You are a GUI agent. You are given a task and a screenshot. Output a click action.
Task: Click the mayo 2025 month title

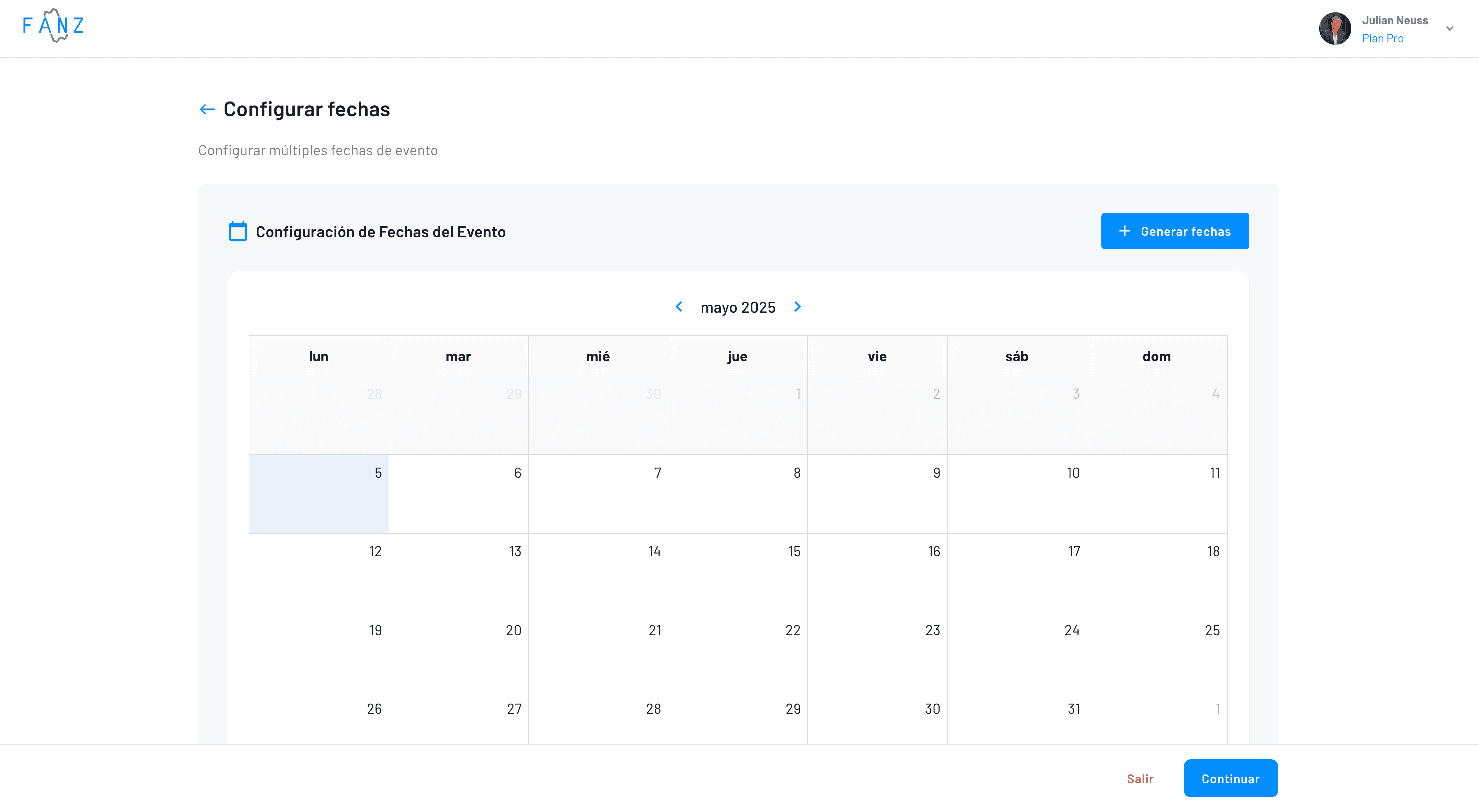[x=738, y=307]
